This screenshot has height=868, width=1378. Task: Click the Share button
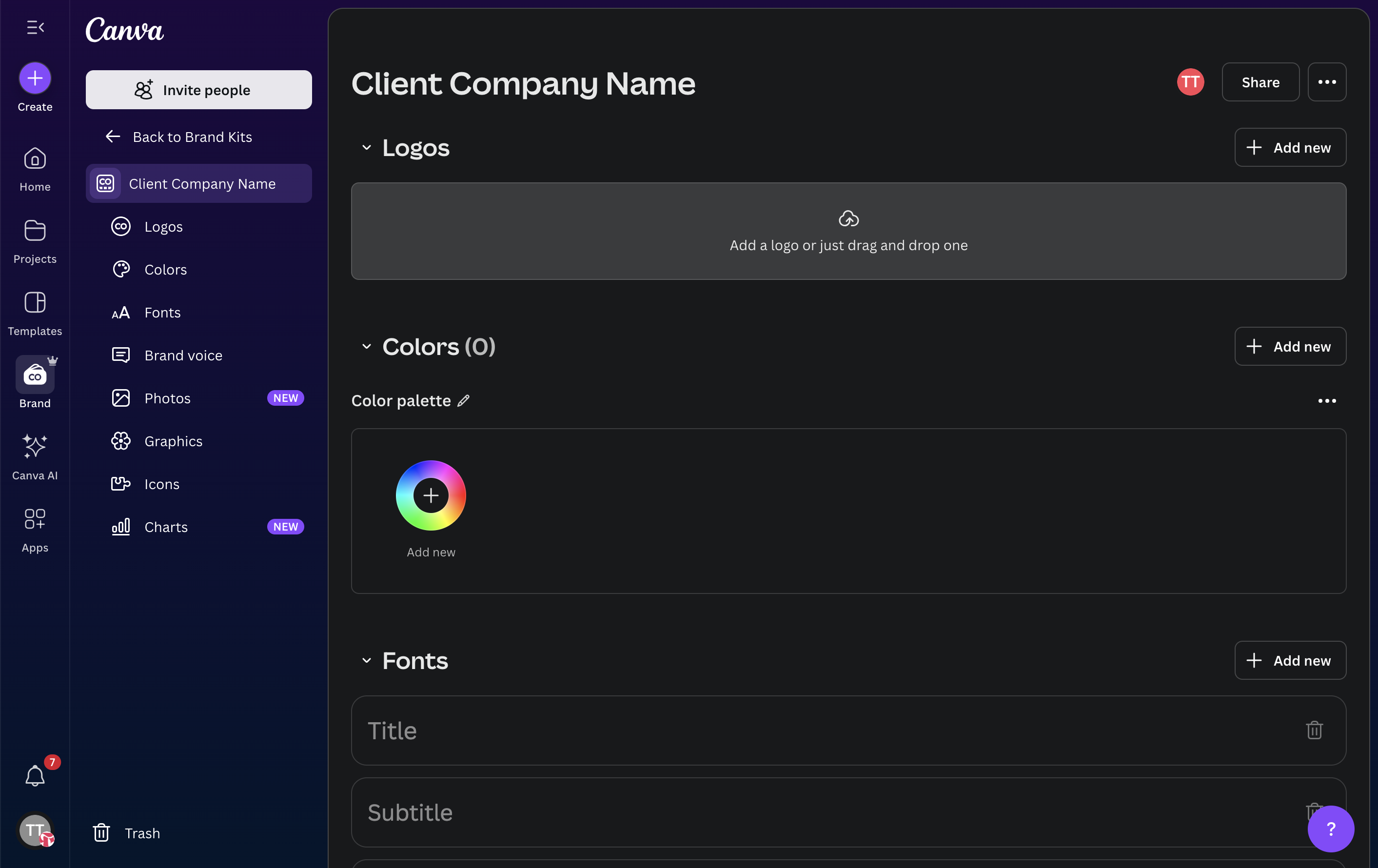click(1260, 82)
